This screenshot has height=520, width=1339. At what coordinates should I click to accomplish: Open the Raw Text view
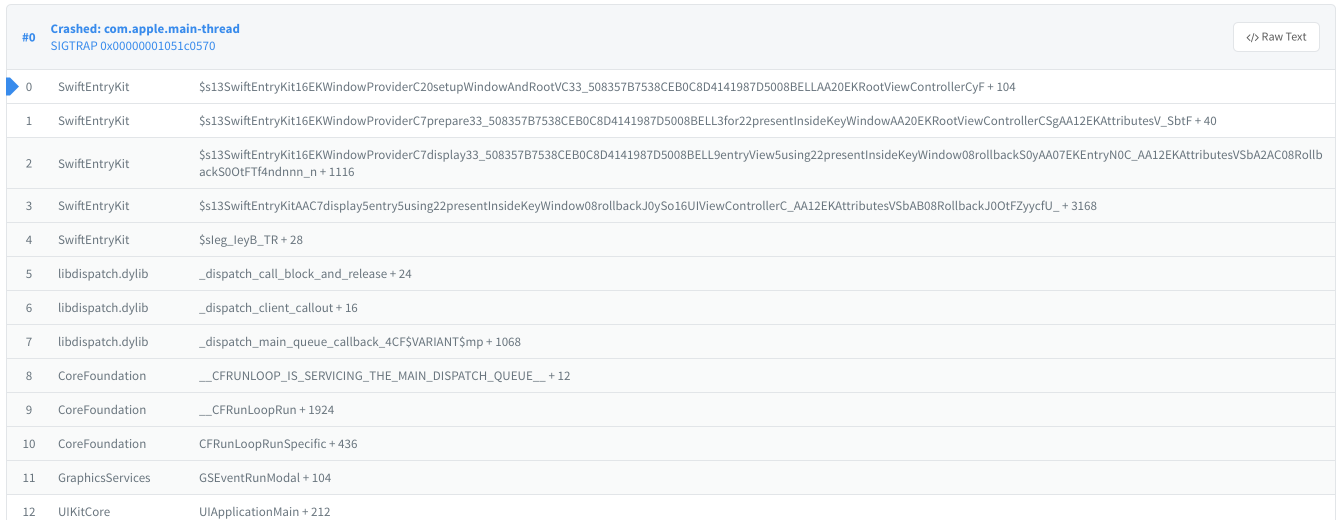tap(1276, 37)
